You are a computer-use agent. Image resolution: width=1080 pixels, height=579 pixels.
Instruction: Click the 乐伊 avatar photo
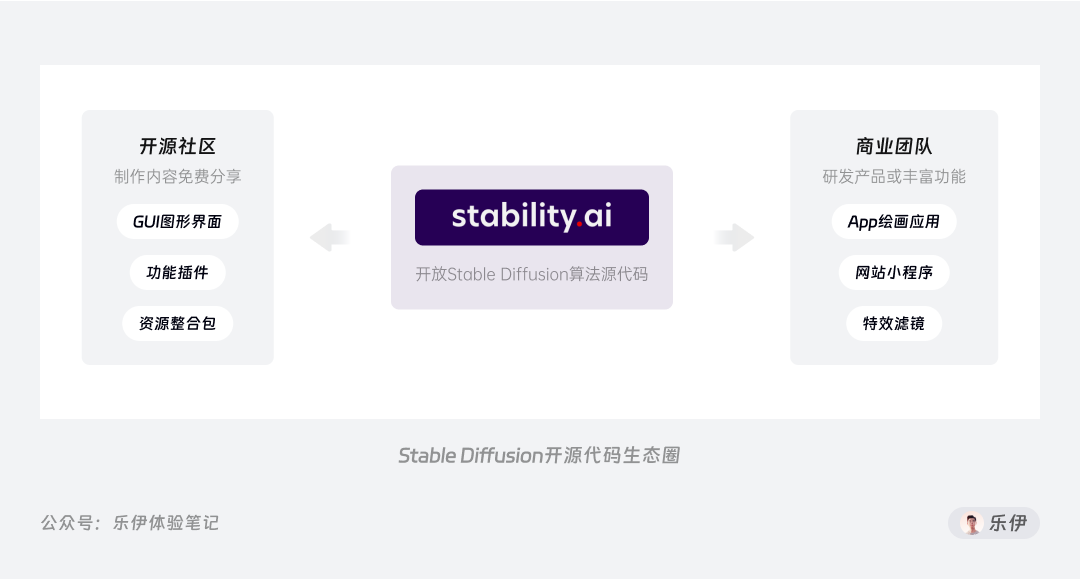[971, 523]
